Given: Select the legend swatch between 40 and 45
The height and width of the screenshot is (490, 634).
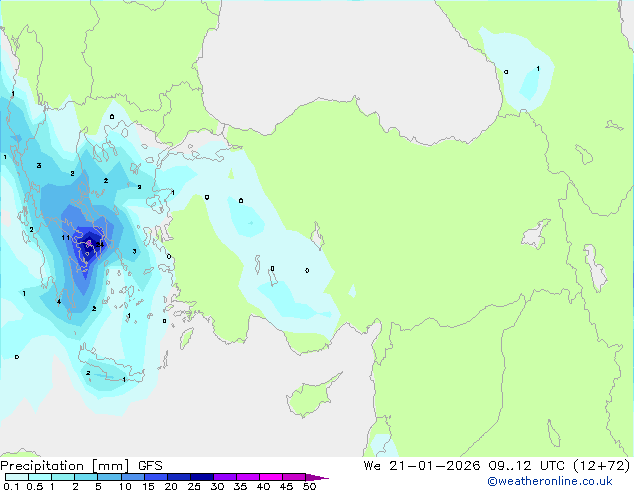Looking at the screenshot, I should pos(271,477).
